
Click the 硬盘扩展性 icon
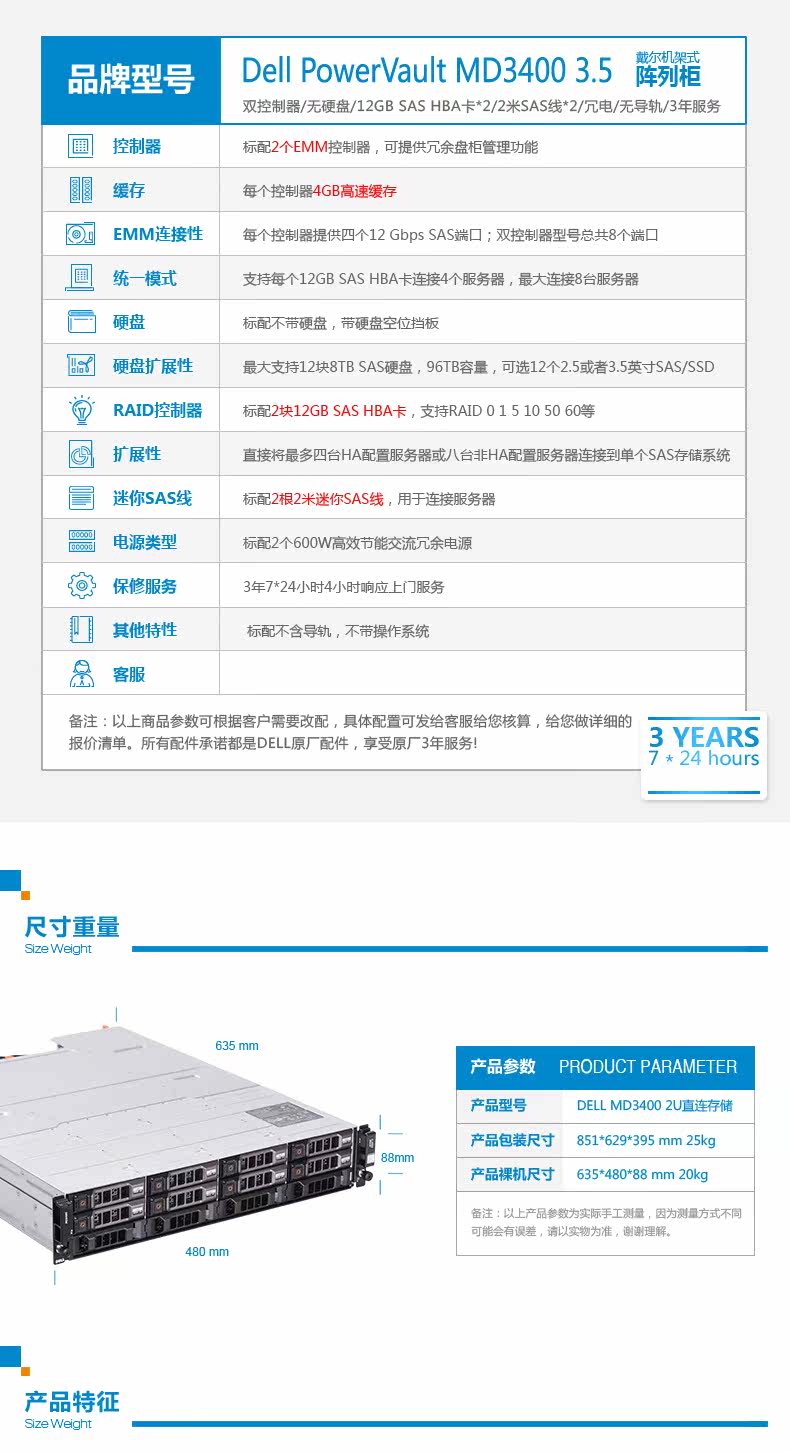(81, 366)
